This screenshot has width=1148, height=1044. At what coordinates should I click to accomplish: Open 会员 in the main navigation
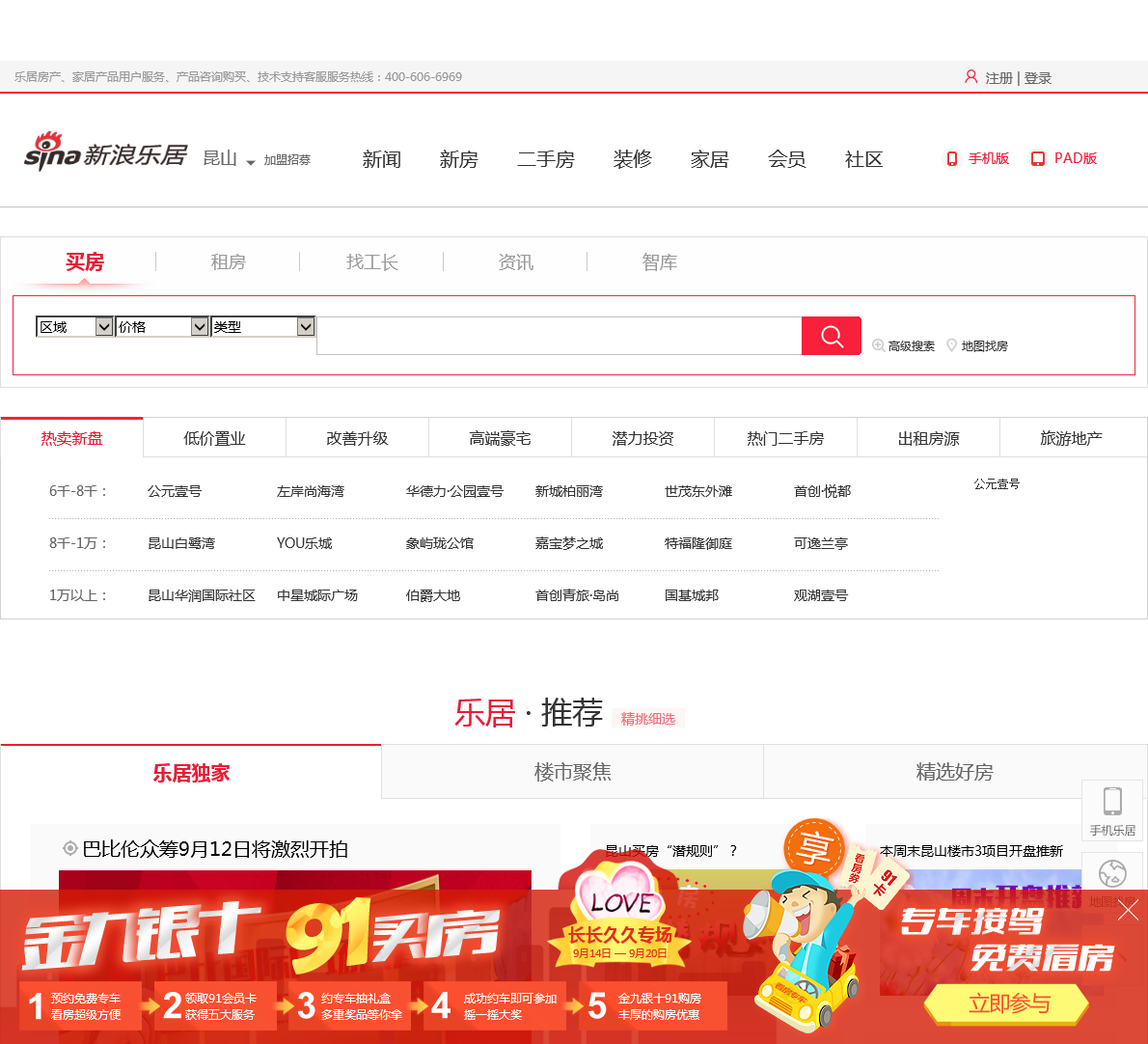point(786,159)
